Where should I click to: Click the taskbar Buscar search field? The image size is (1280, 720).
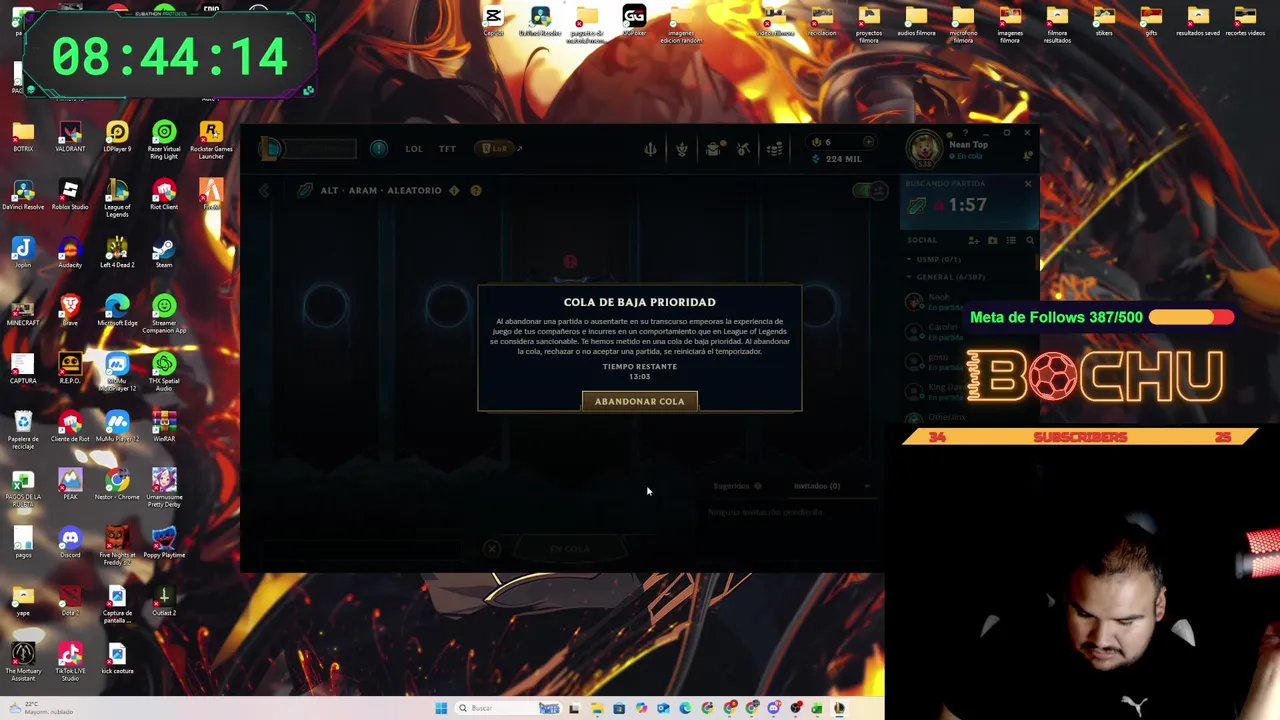(507, 708)
